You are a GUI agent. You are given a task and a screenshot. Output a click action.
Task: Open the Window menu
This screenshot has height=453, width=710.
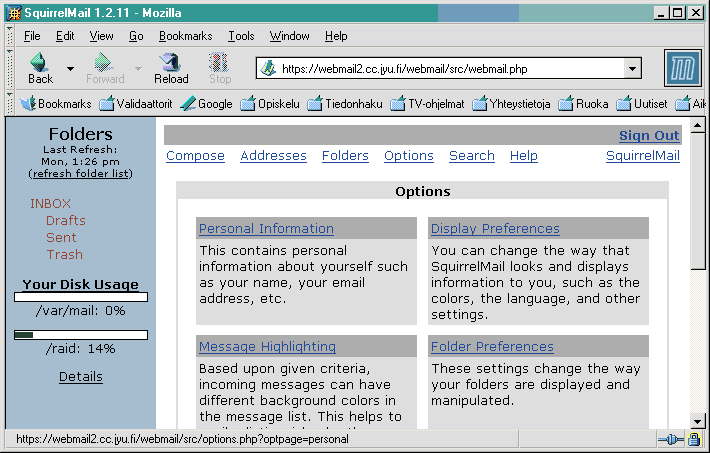pos(289,36)
